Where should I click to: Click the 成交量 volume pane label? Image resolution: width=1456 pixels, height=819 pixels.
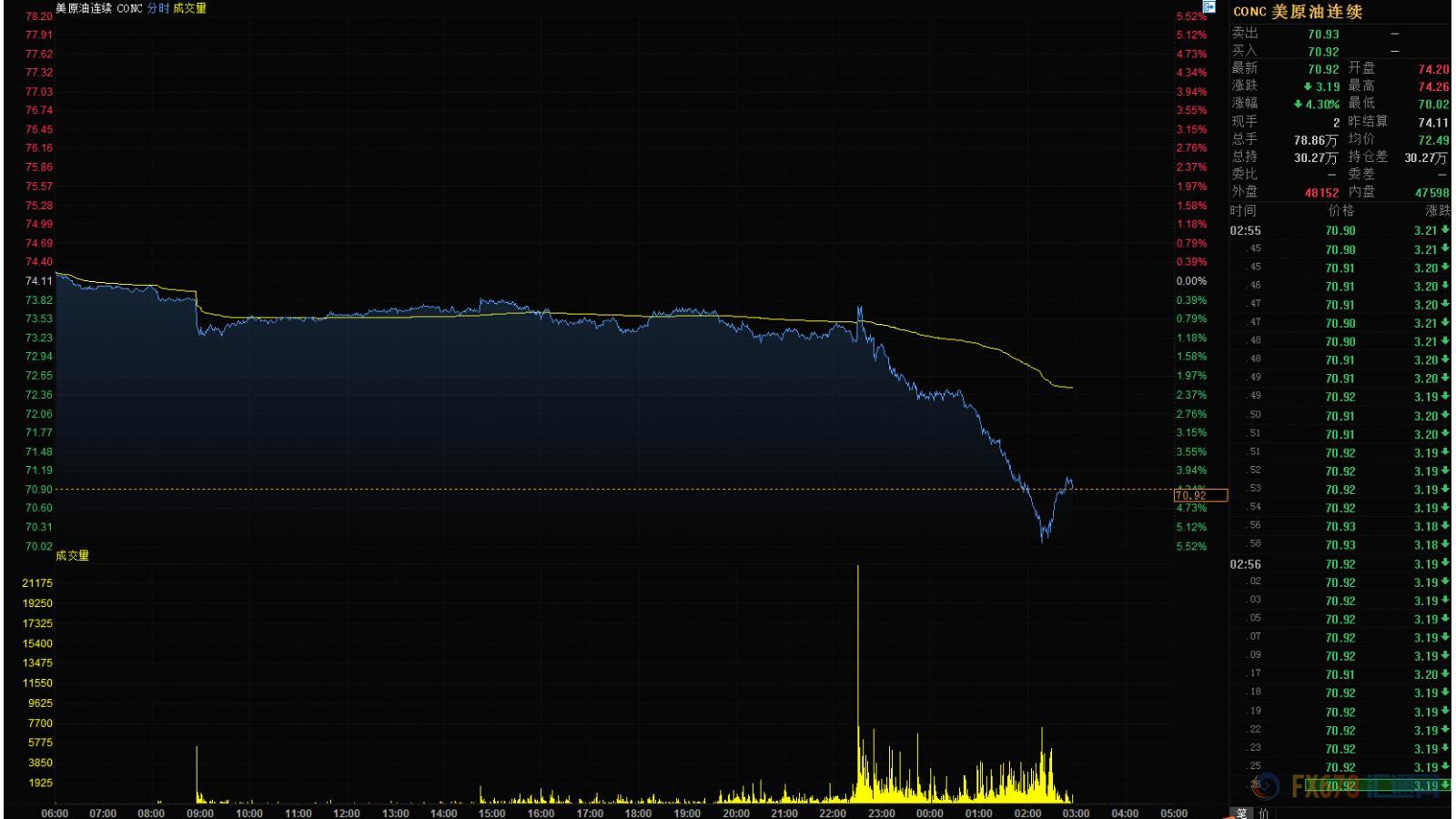[x=72, y=555]
